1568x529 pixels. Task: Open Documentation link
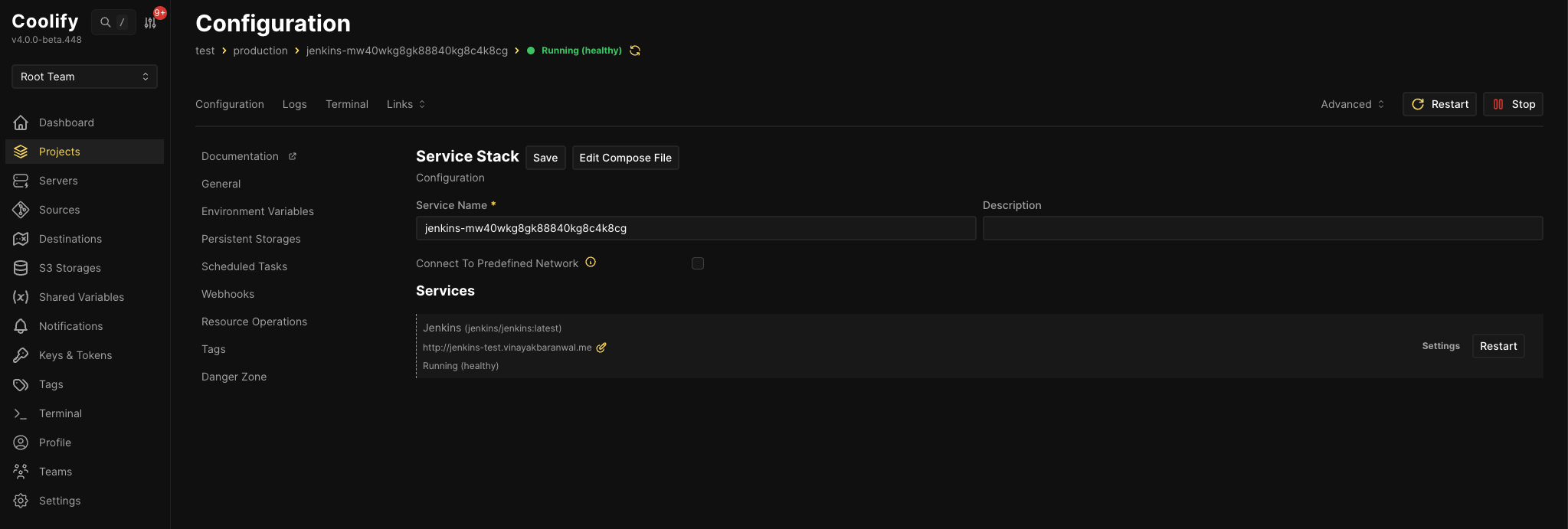point(240,156)
